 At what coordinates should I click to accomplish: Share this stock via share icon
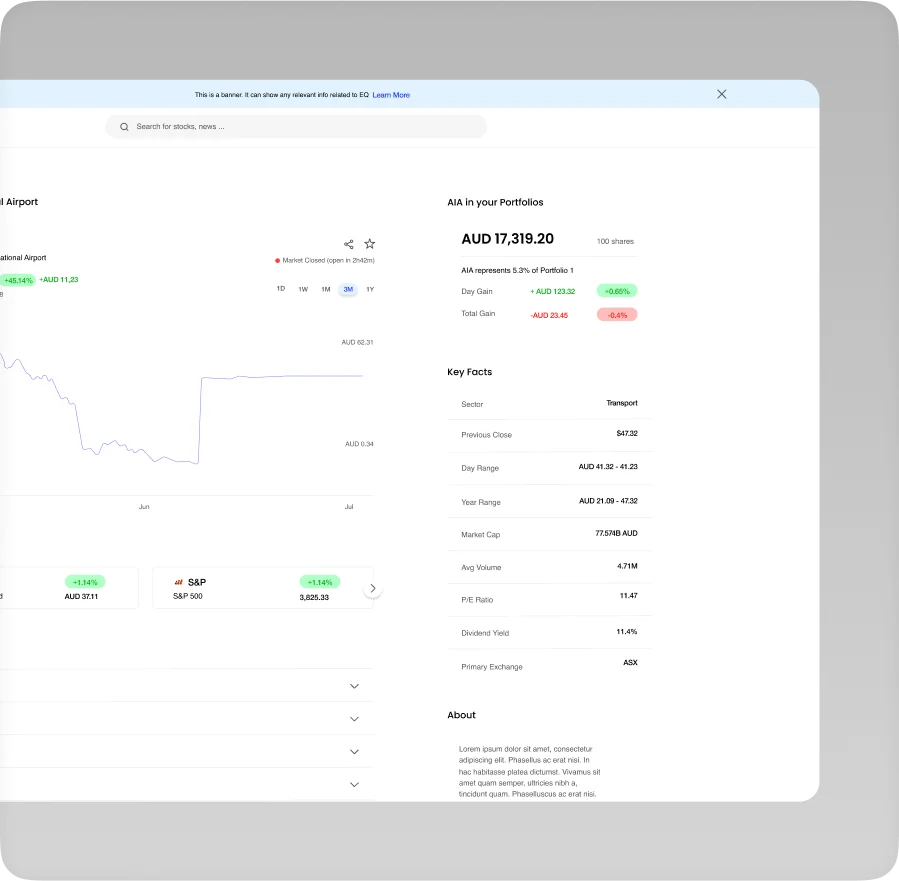coord(349,244)
